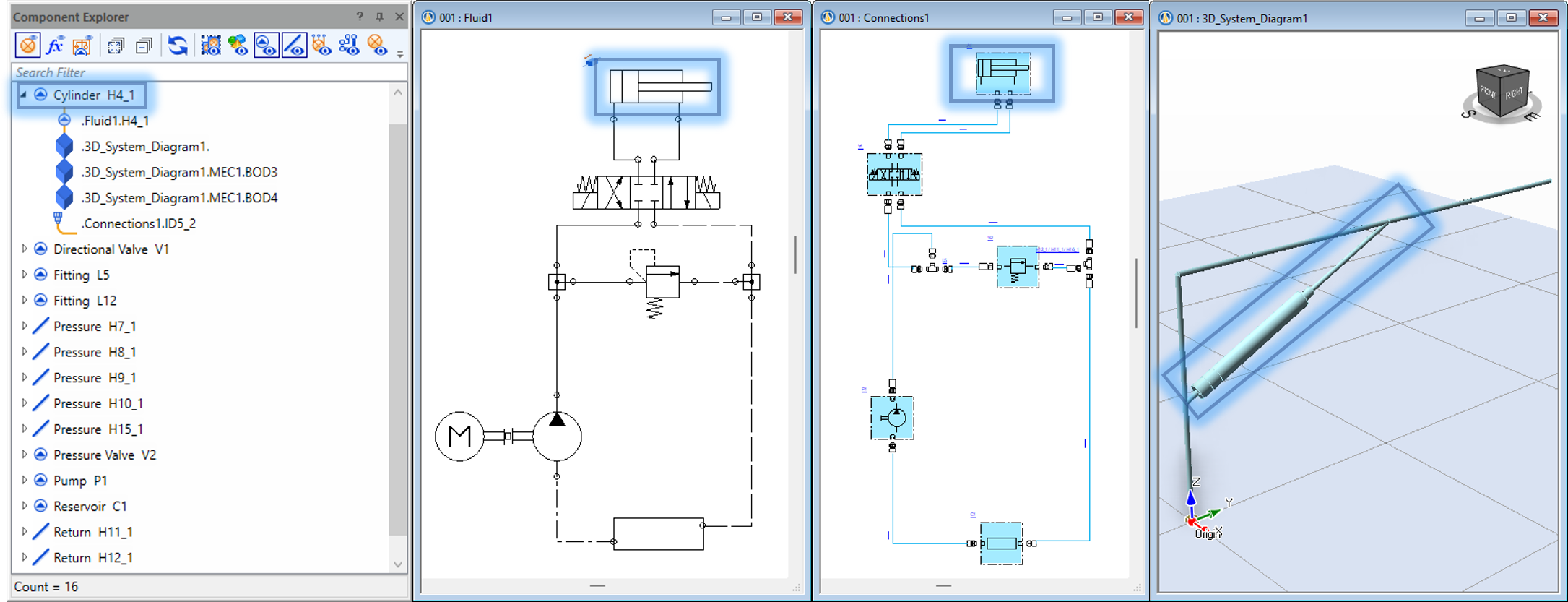This screenshot has height=602, width=1568.
Task: Click the expand all tree icon
Action: pyautogui.click(x=116, y=46)
